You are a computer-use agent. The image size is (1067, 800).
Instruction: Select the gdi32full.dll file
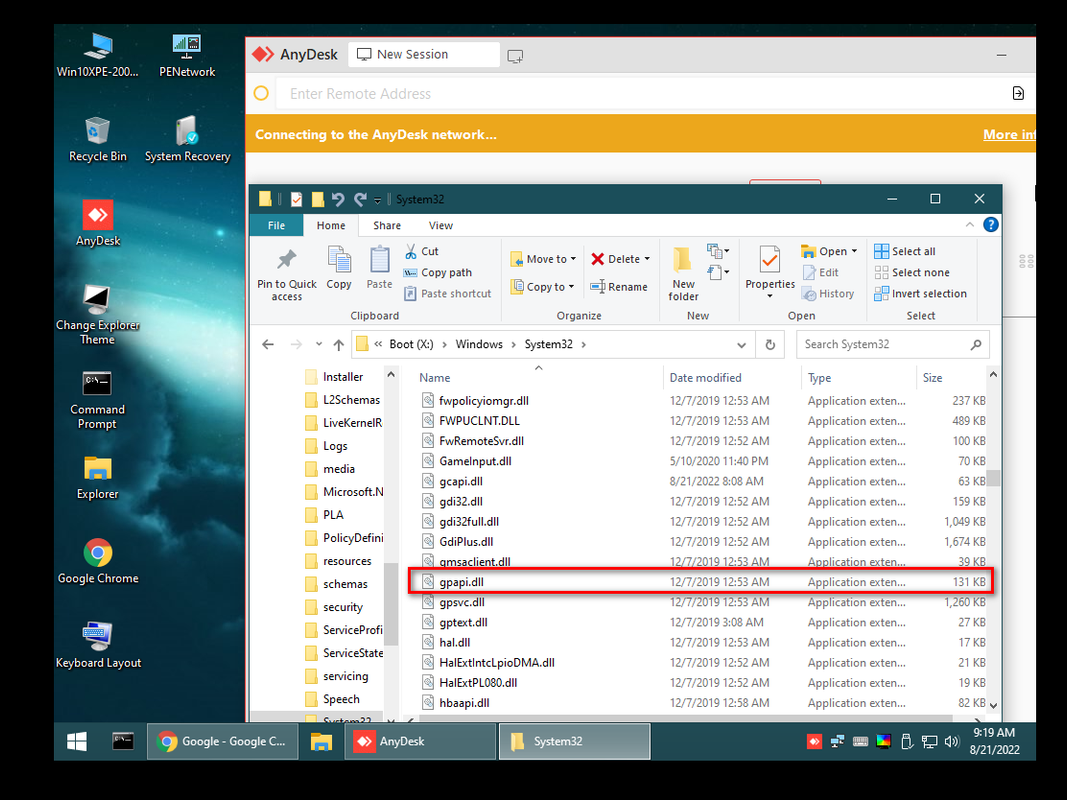point(701,522)
